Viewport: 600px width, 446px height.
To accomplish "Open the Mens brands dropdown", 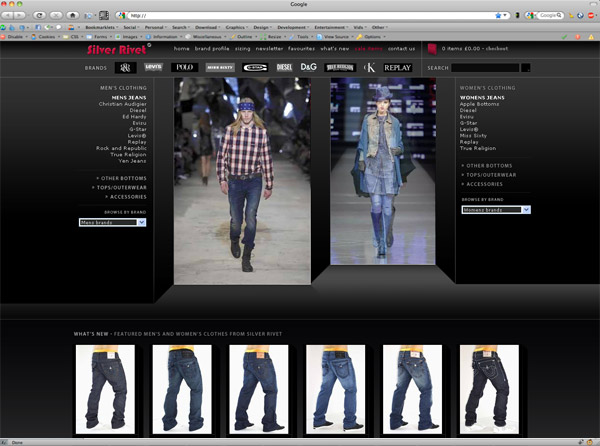I will tap(112, 222).
